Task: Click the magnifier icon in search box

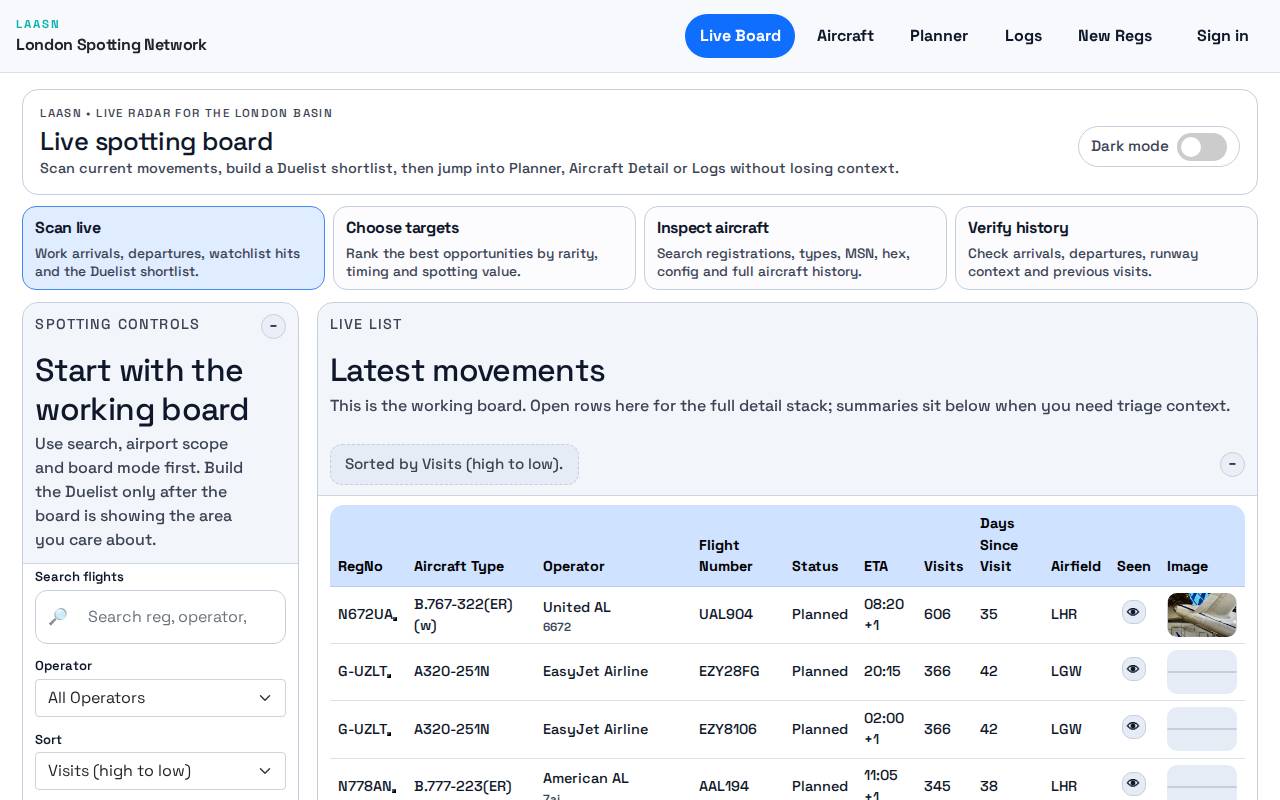Action: point(58,617)
